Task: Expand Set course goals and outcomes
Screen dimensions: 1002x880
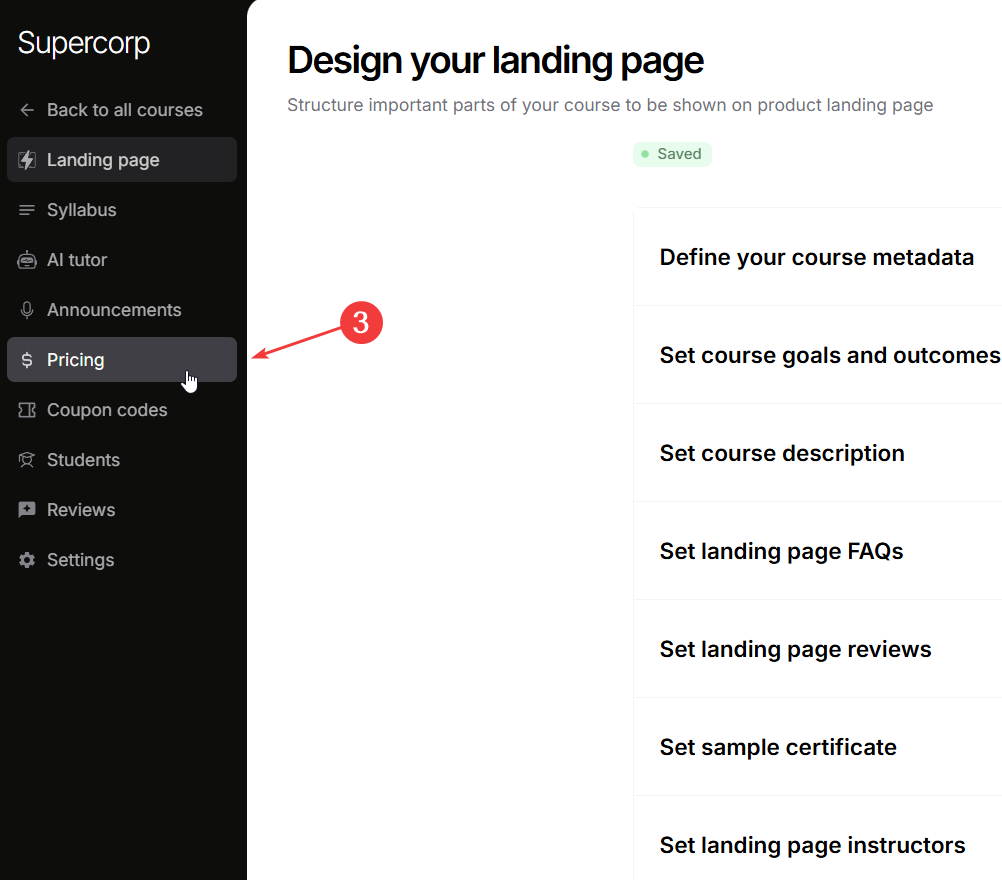Action: [x=829, y=355]
